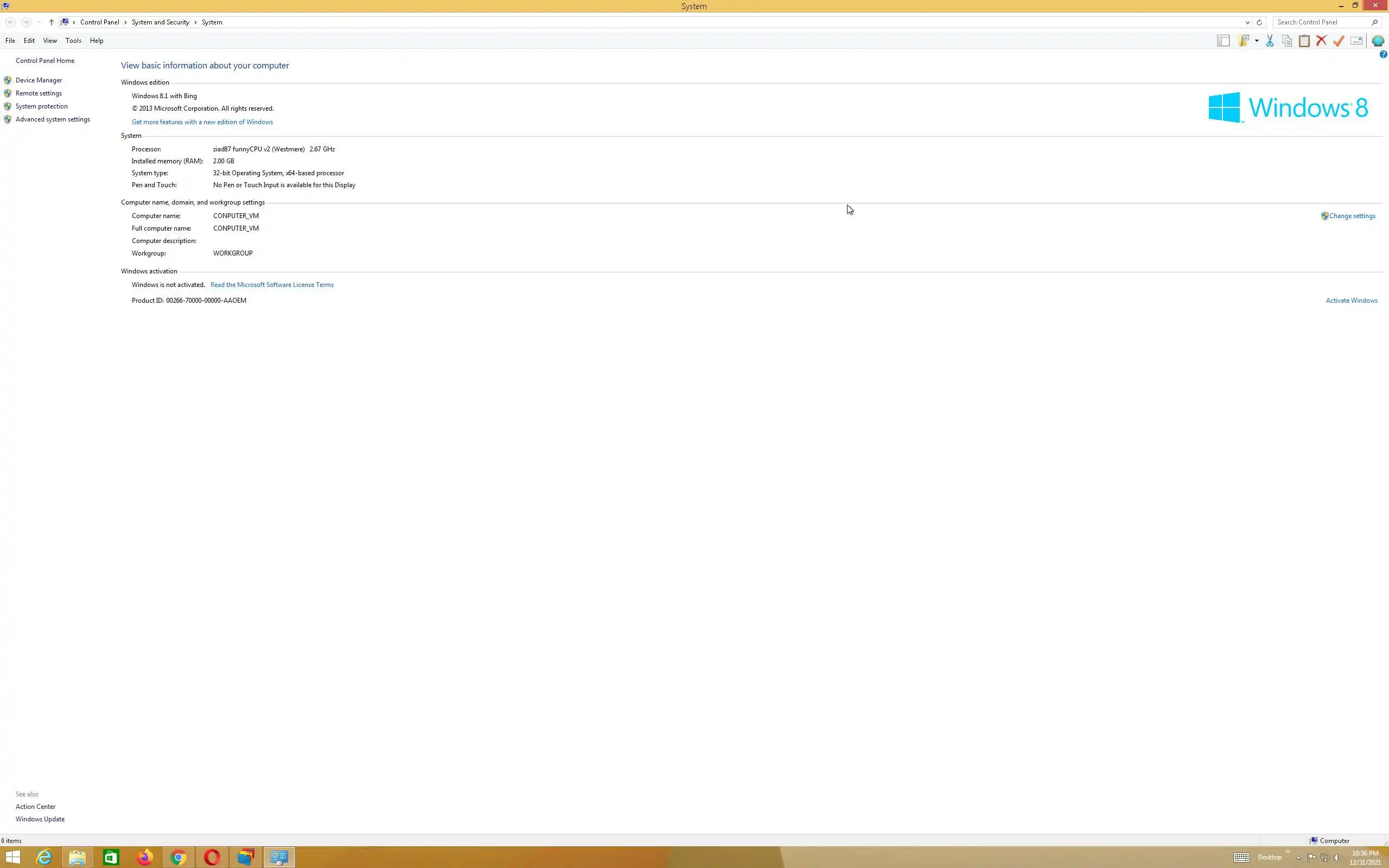1389x868 pixels.
Task: Show hidden system tray icons
Action: [1298, 858]
